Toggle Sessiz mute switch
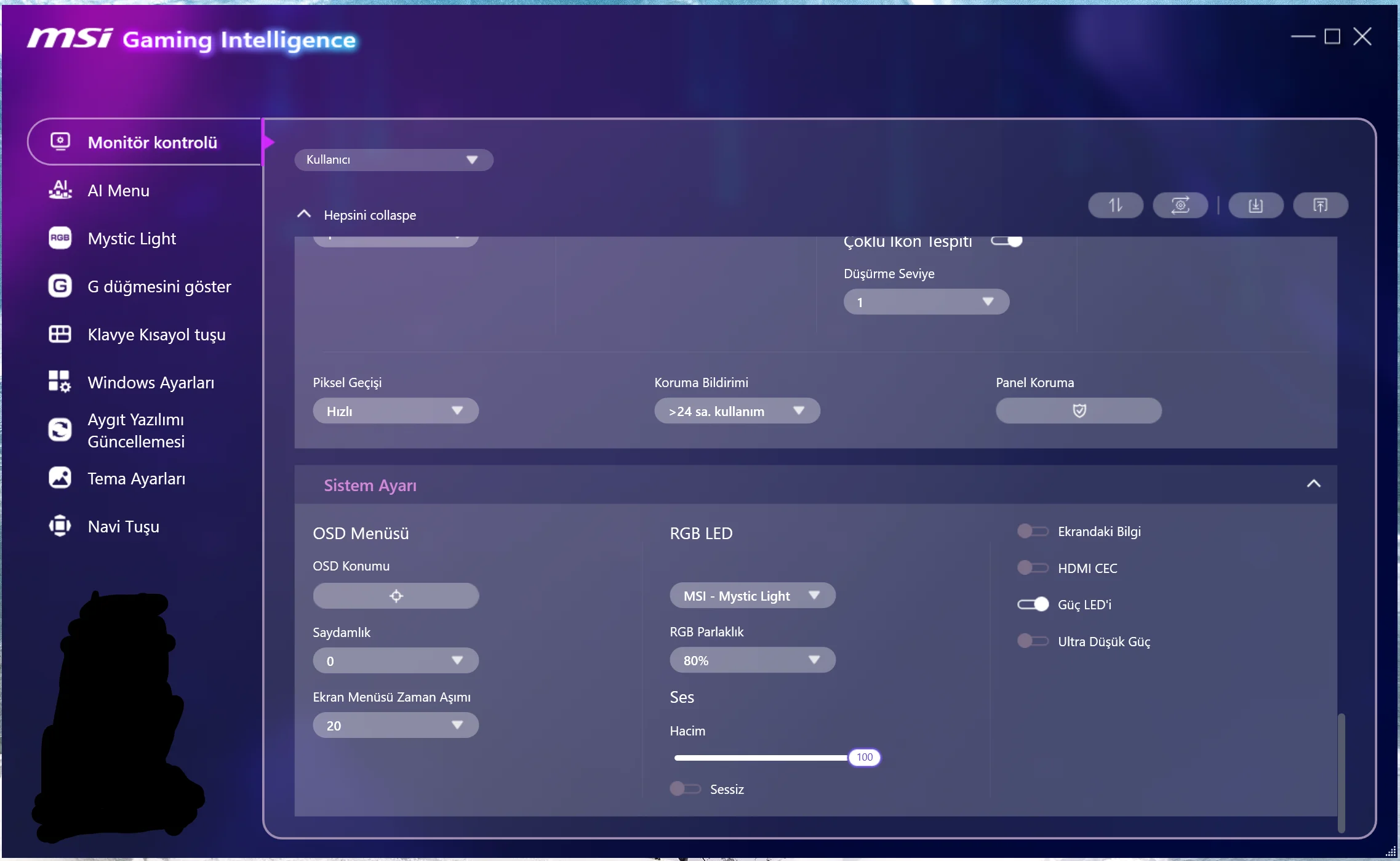Image resolution: width=1400 pixels, height=861 pixels. pyautogui.click(x=685, y=788)
